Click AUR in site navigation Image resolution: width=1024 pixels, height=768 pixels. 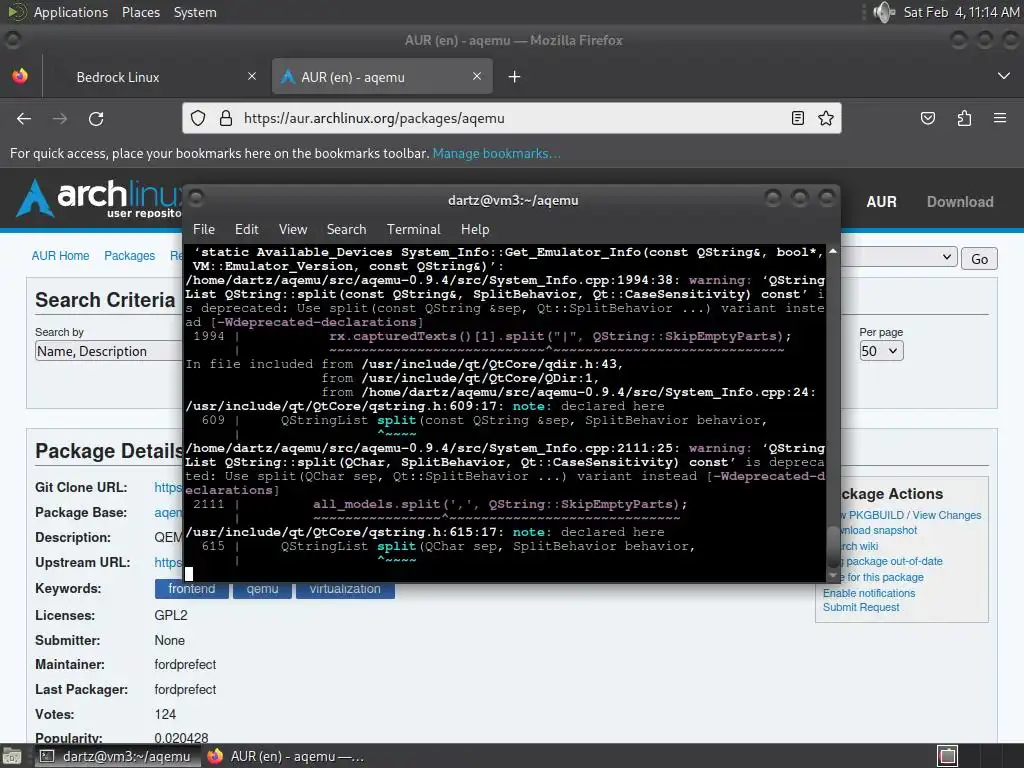click(x=881, y=202)
